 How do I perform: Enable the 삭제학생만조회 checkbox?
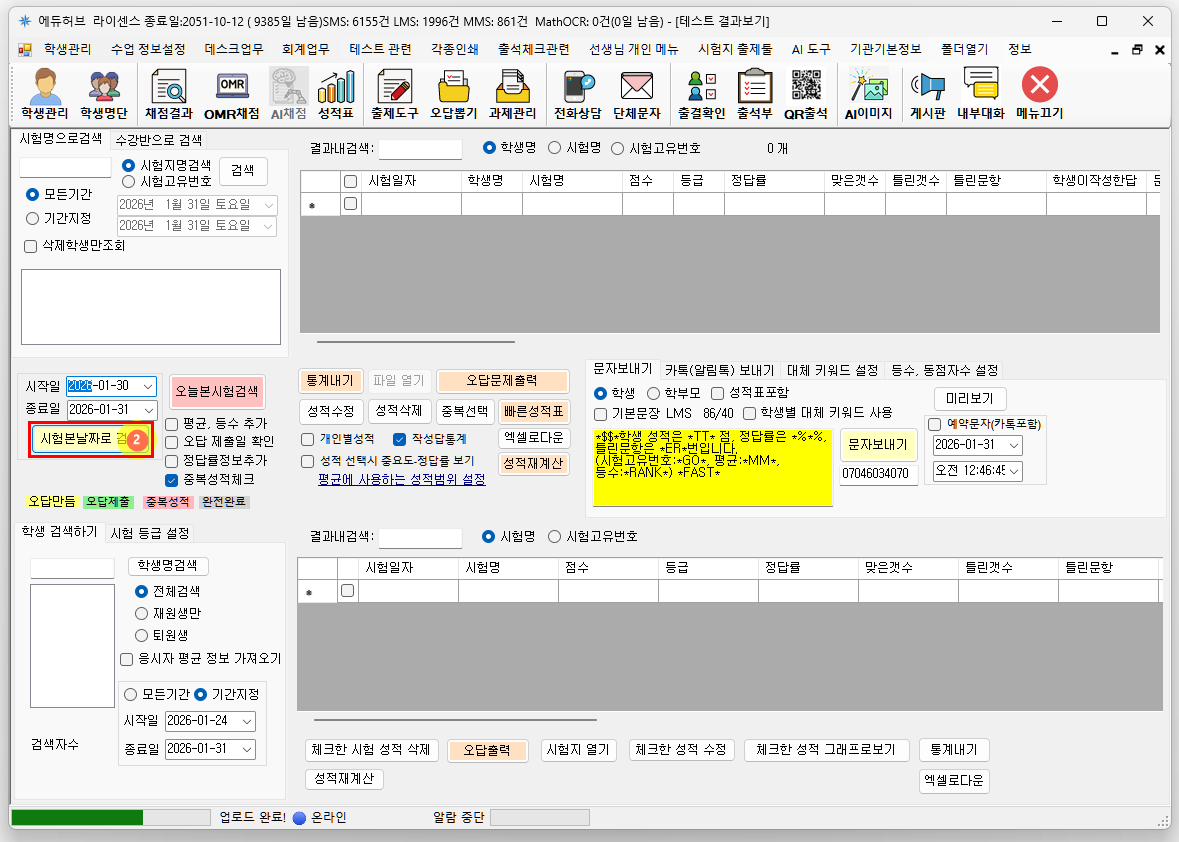(28, 246)
